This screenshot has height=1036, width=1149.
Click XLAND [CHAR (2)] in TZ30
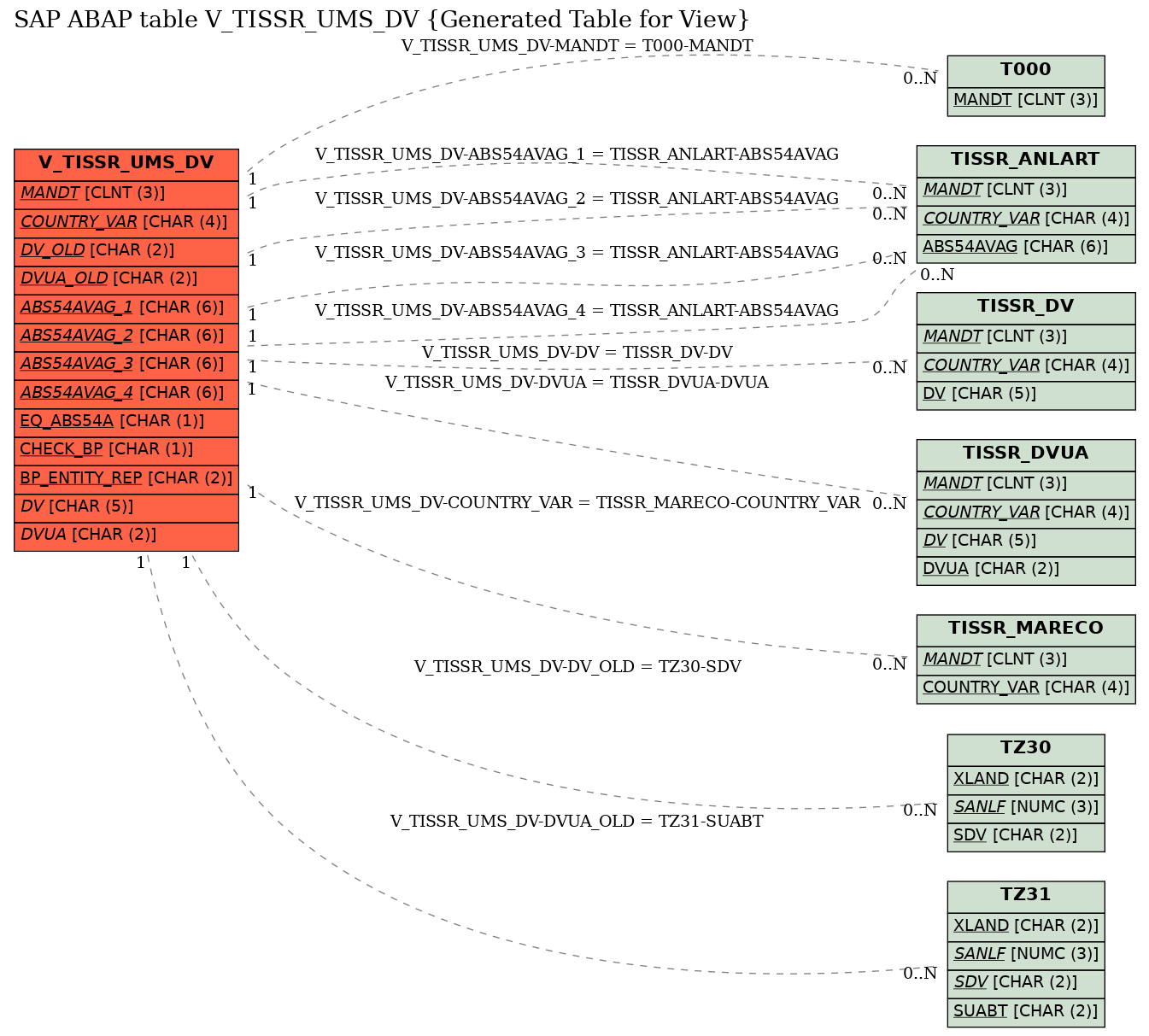[1026, 779]
